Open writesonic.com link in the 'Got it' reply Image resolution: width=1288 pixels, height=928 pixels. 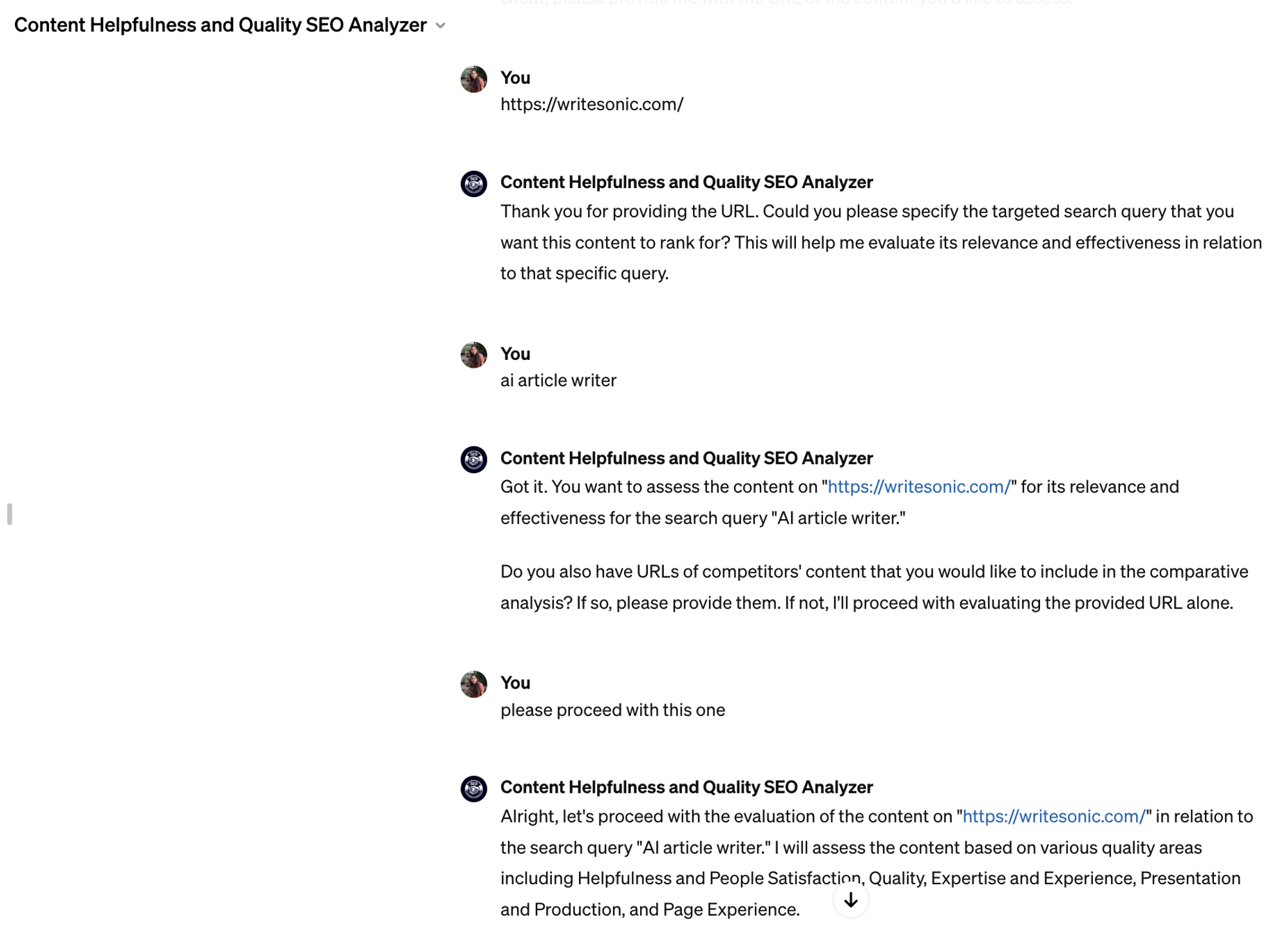pyautogui.click(x=918, y=487)
